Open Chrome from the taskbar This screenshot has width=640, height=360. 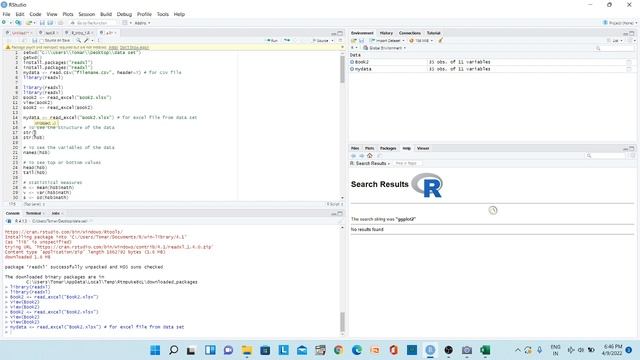(x=338, y=350)
